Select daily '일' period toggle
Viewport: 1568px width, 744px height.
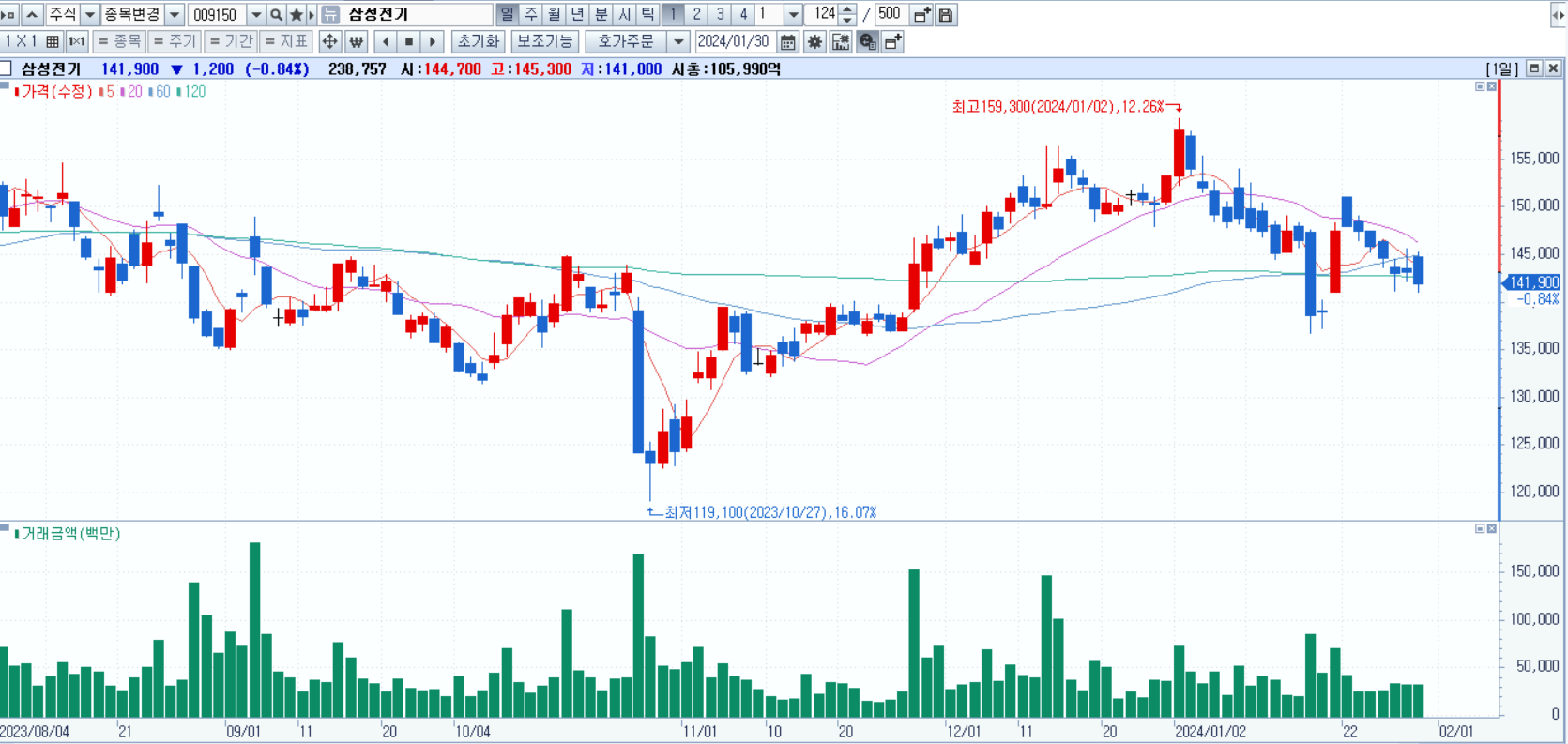[x=507, y=15]
